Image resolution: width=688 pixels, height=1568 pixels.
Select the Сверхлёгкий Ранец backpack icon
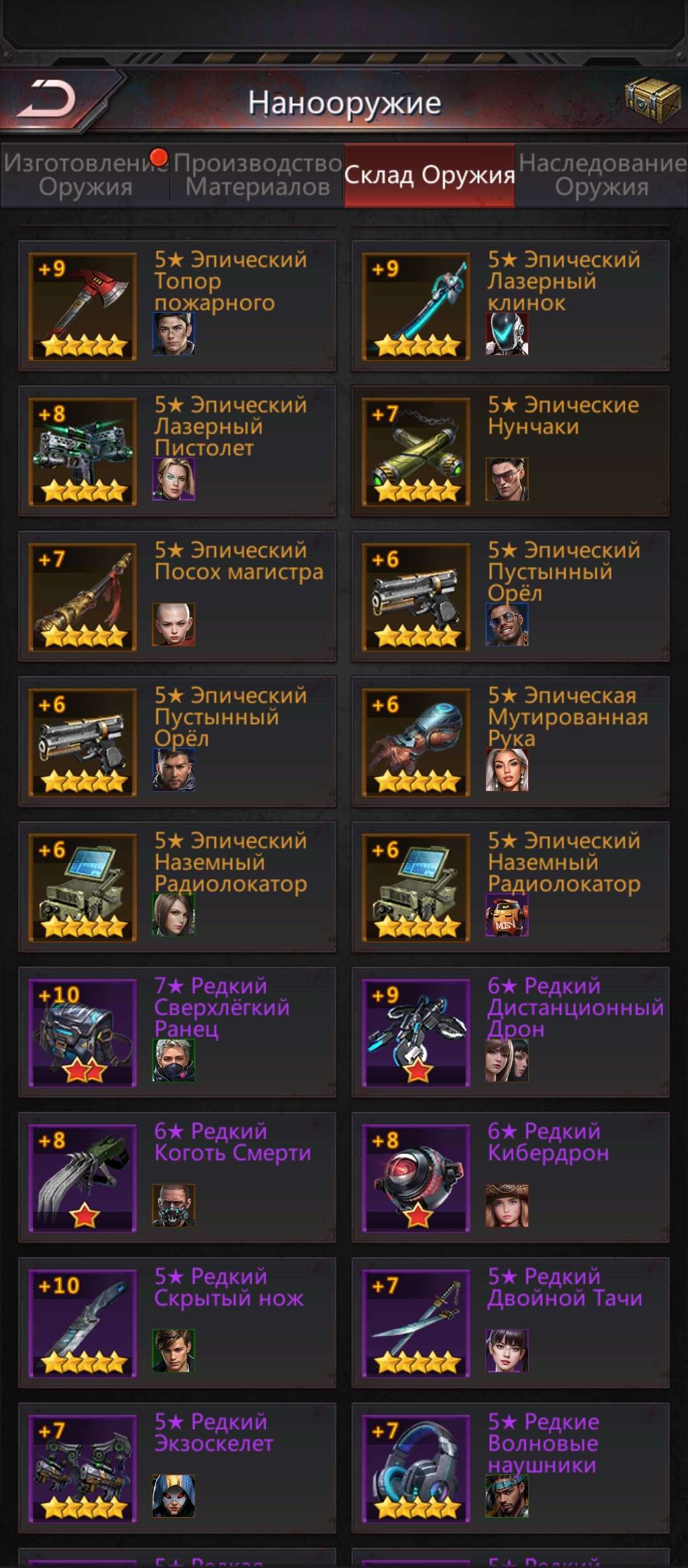83,1033
